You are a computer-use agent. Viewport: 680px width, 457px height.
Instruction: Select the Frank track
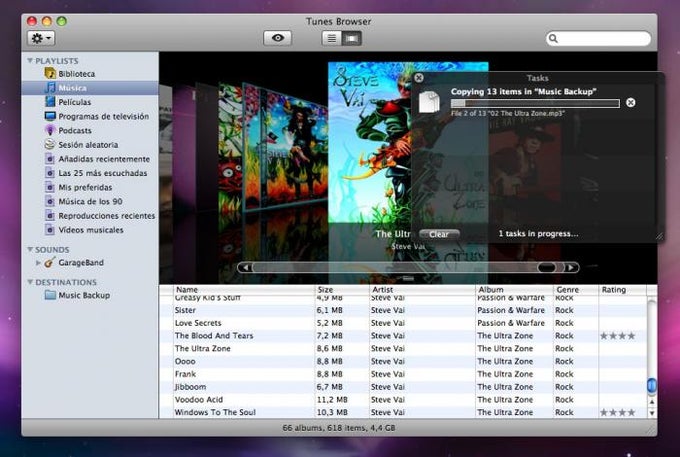click(185, 374)
